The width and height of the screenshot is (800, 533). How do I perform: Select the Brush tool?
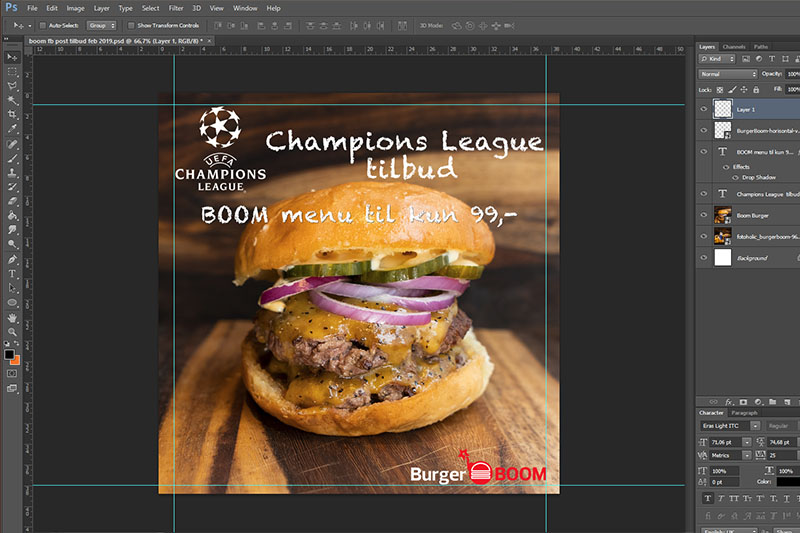point(12,159)
